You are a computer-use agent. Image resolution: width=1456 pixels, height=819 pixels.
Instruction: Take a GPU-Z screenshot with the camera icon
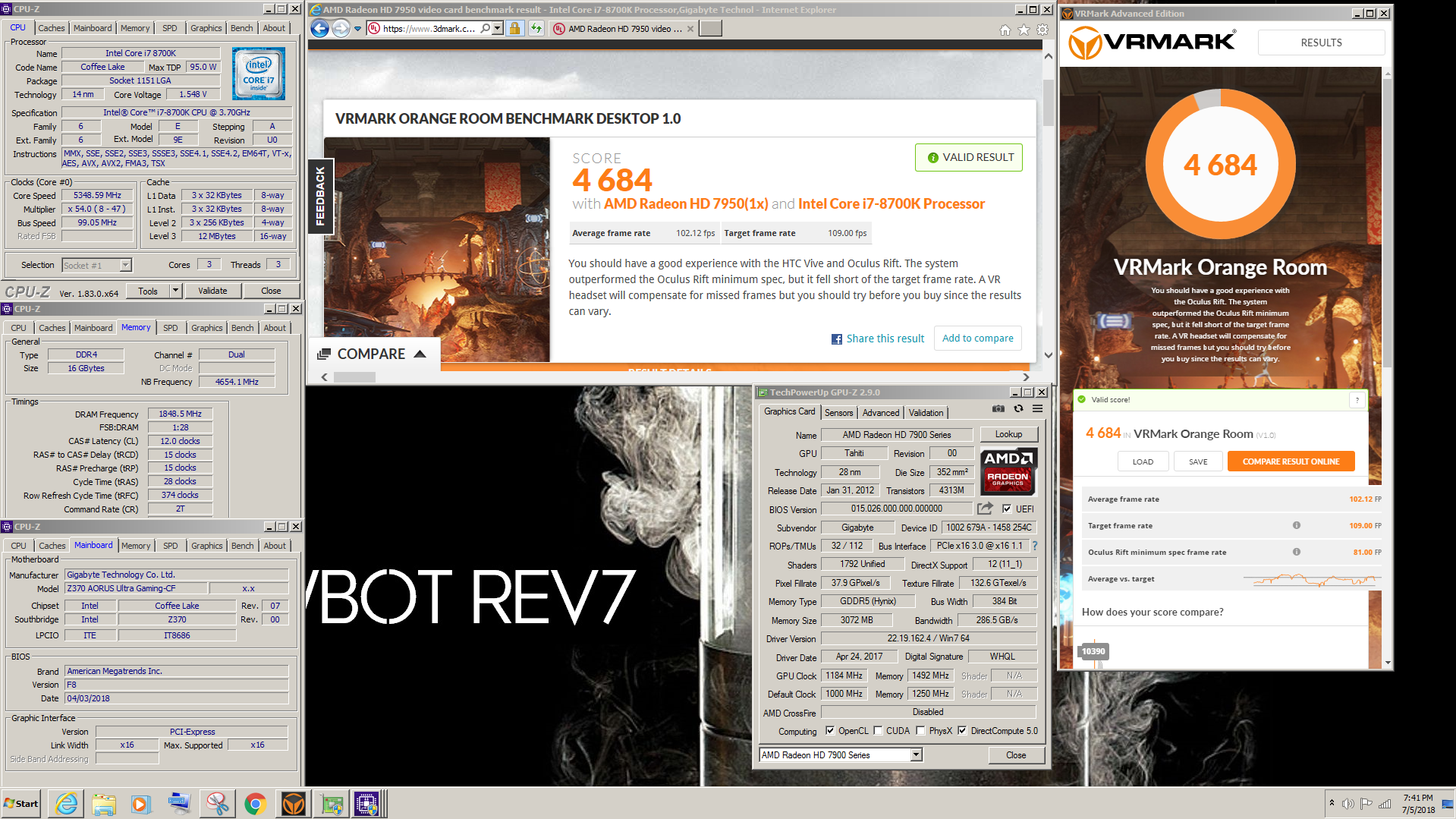click(x=998, y=409)
